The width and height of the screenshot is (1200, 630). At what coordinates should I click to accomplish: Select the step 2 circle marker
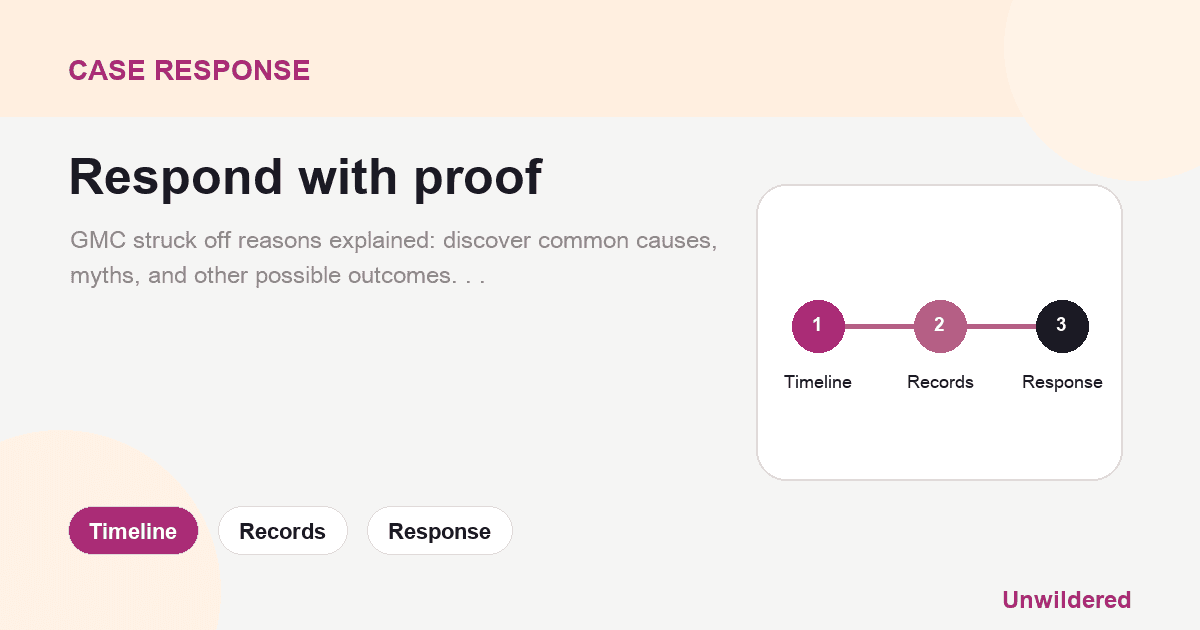click(x=940, y=326)
